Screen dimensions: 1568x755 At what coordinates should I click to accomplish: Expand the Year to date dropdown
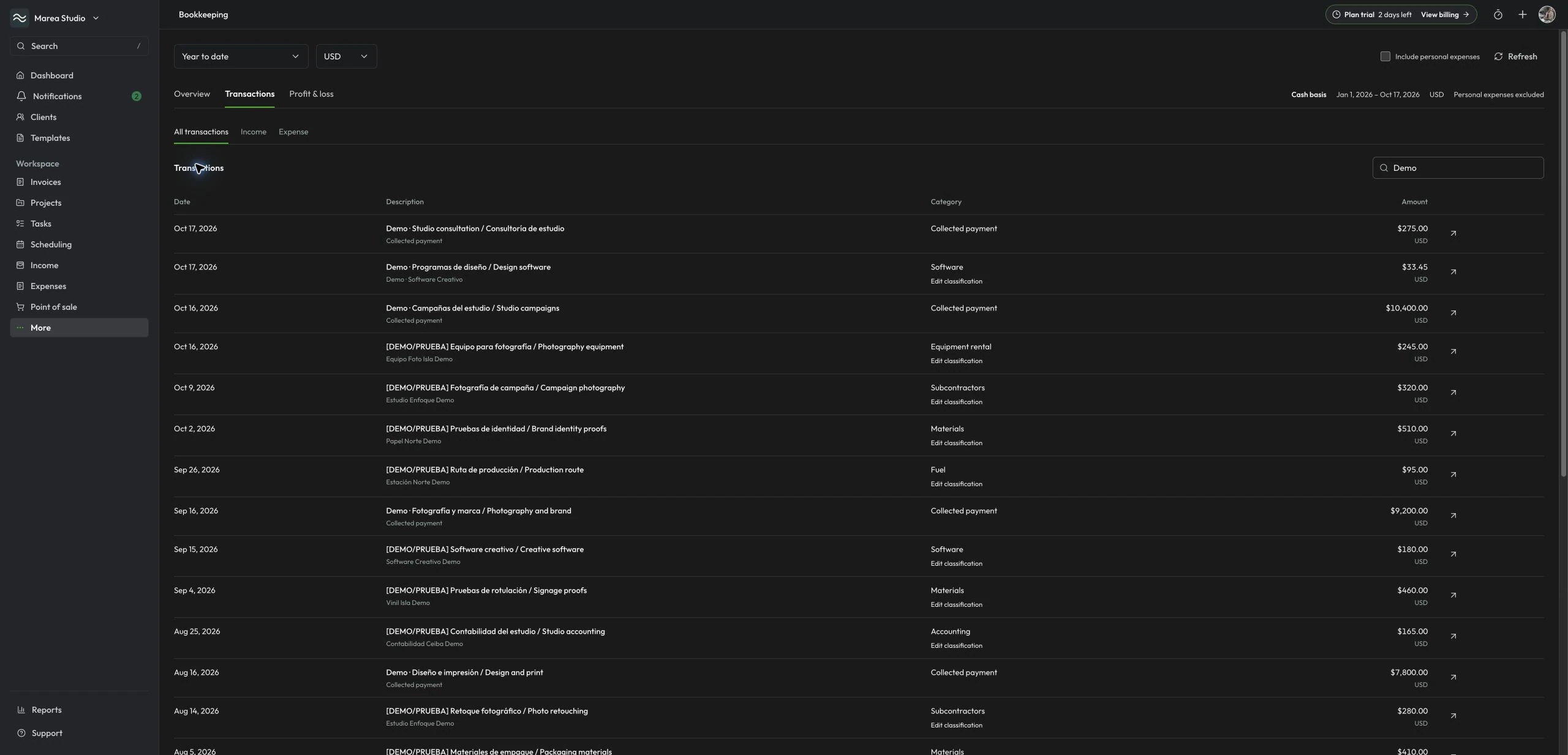coord(241,56)
